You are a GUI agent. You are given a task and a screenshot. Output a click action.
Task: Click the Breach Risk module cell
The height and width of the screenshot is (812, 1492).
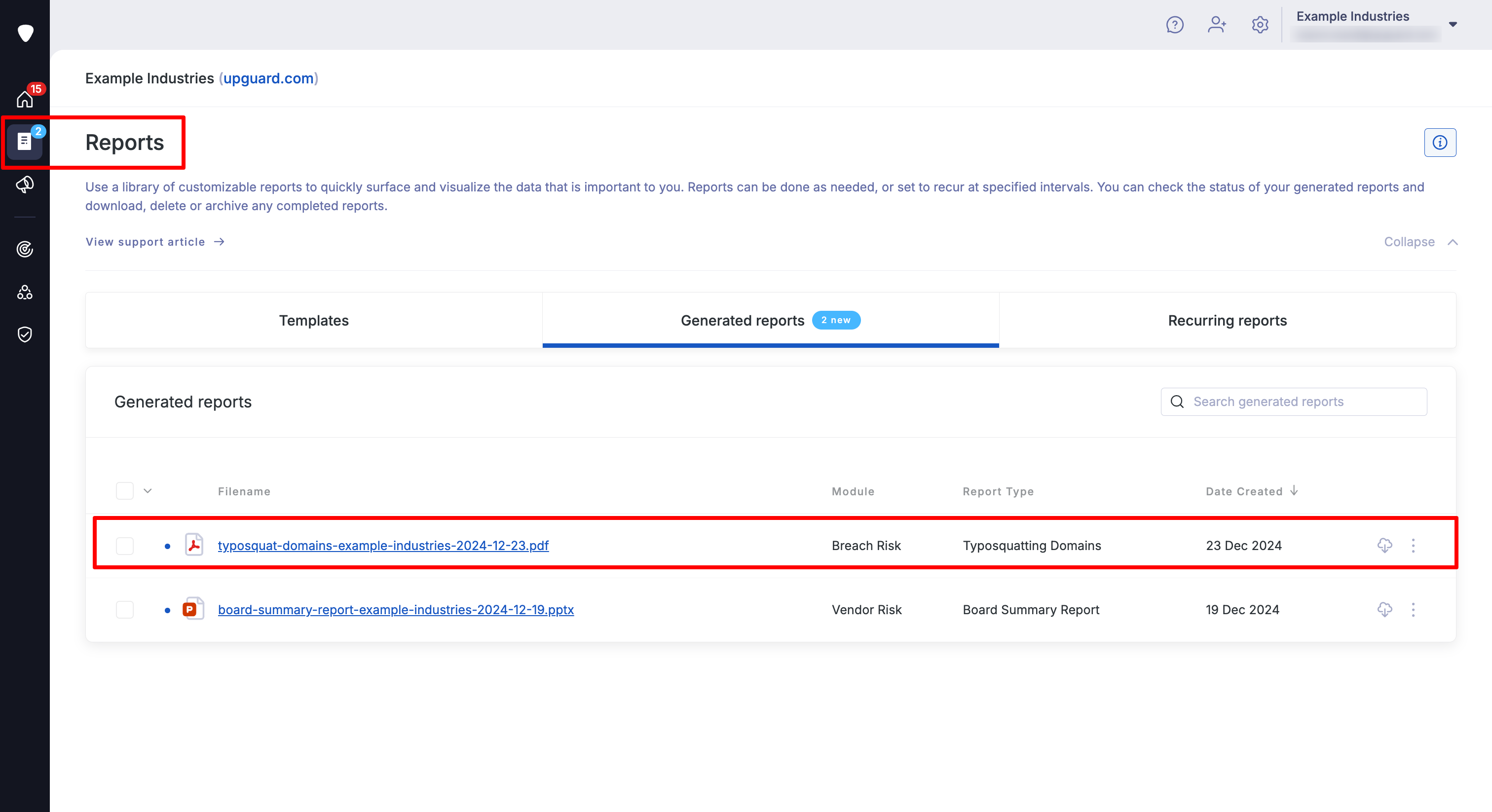(866, 546)
